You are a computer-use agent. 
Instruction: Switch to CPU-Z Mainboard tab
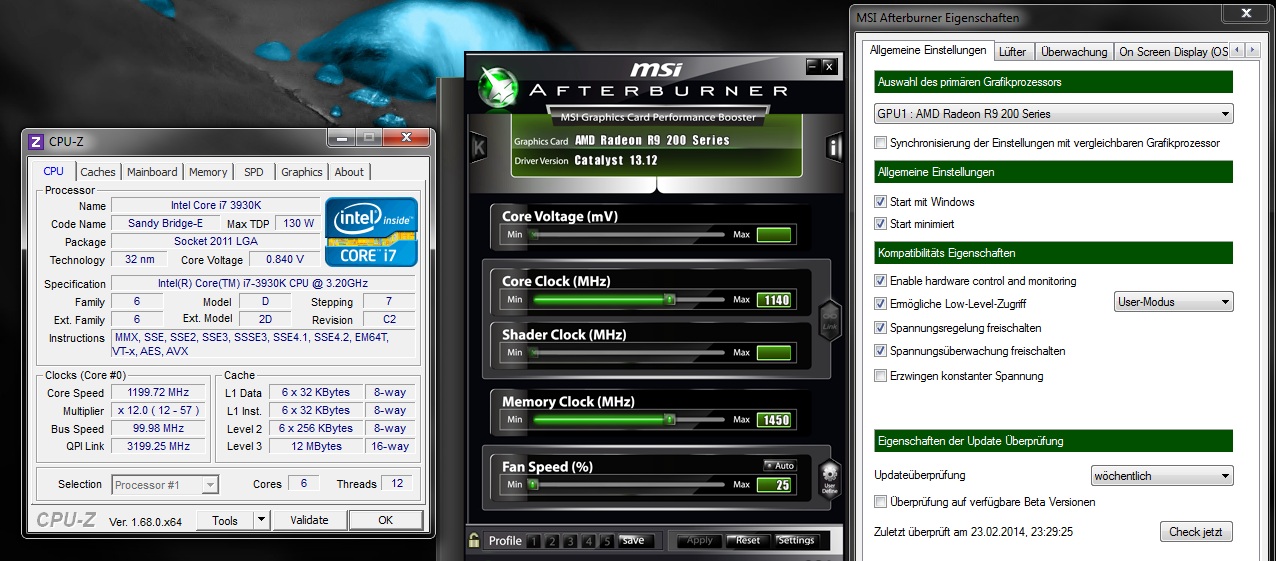(152, 172)
